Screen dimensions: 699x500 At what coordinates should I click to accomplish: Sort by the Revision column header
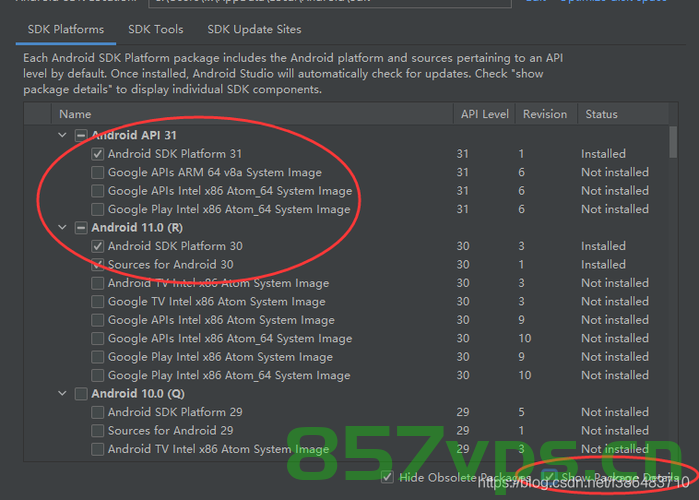tap(547, 114)
